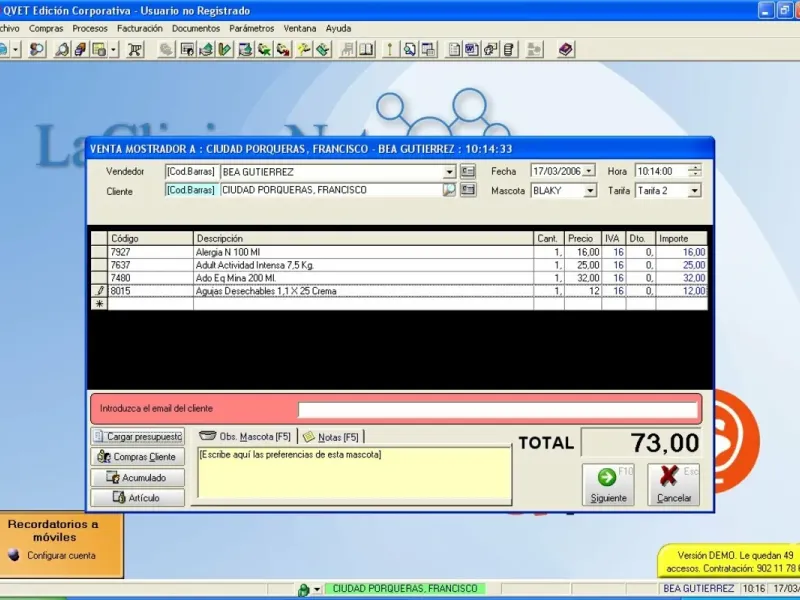Click the toolbar icon with red arrow
The height and width of the screenshot is (600, 800).
click(x=283, y=49)
